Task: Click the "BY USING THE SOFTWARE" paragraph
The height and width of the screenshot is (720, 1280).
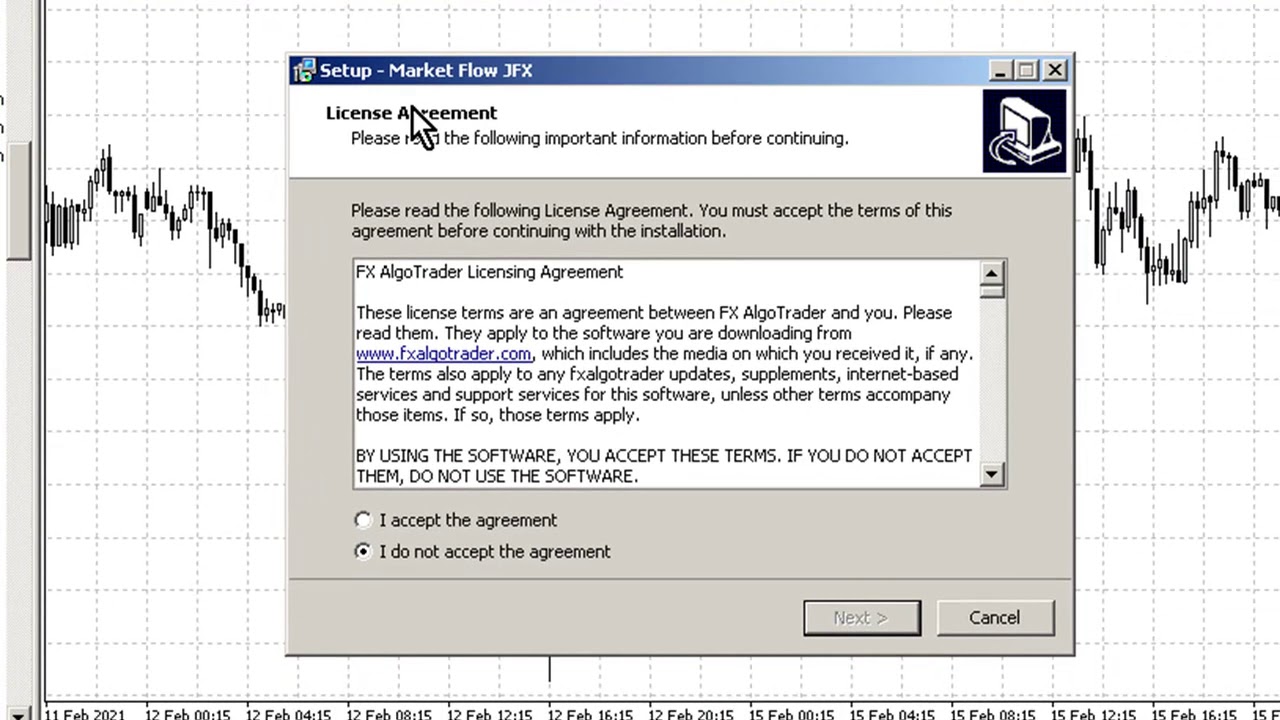Action: [x=664, y=466]
